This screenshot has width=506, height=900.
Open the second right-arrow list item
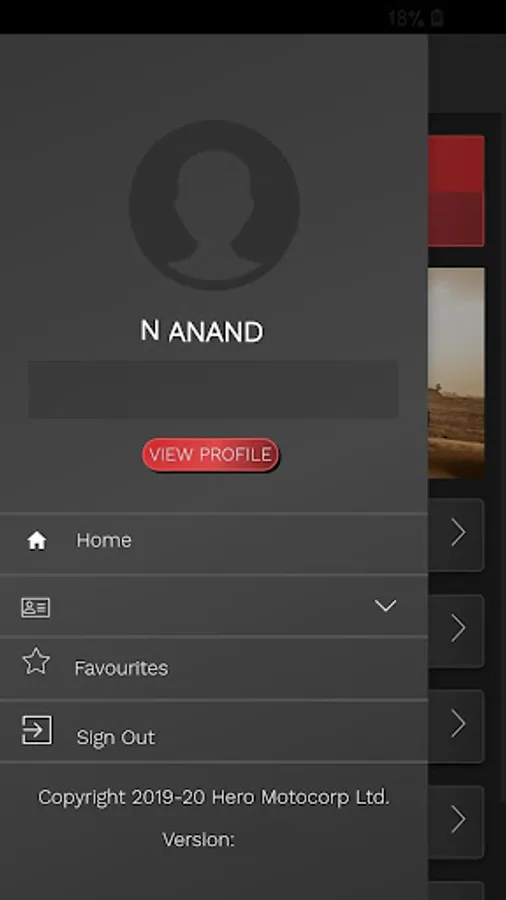click(x=456, y=630)
